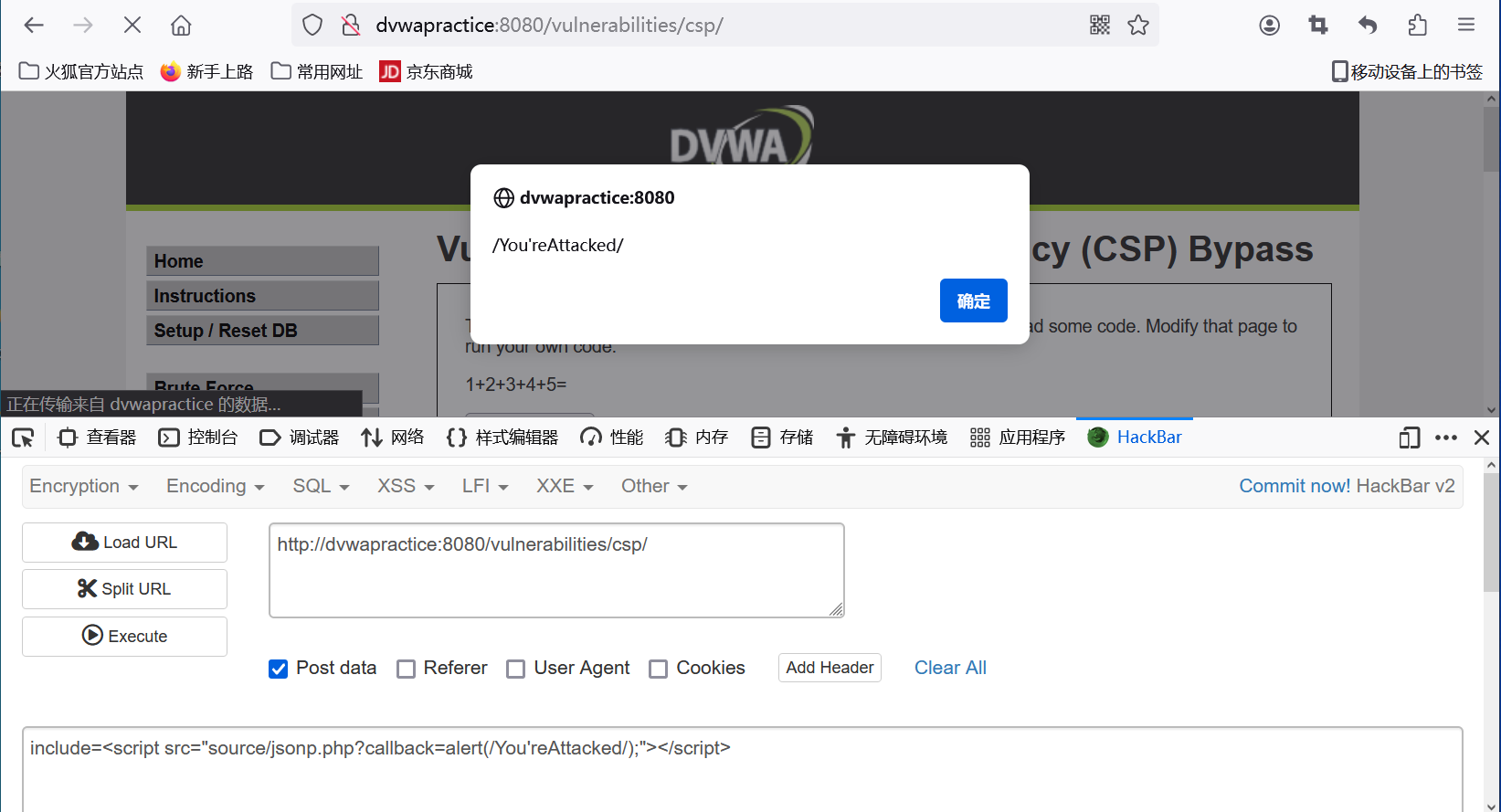Open the XSS dropdown menu
The height and width of the screenshot is (812, 1501).
[x=406, y=487]
